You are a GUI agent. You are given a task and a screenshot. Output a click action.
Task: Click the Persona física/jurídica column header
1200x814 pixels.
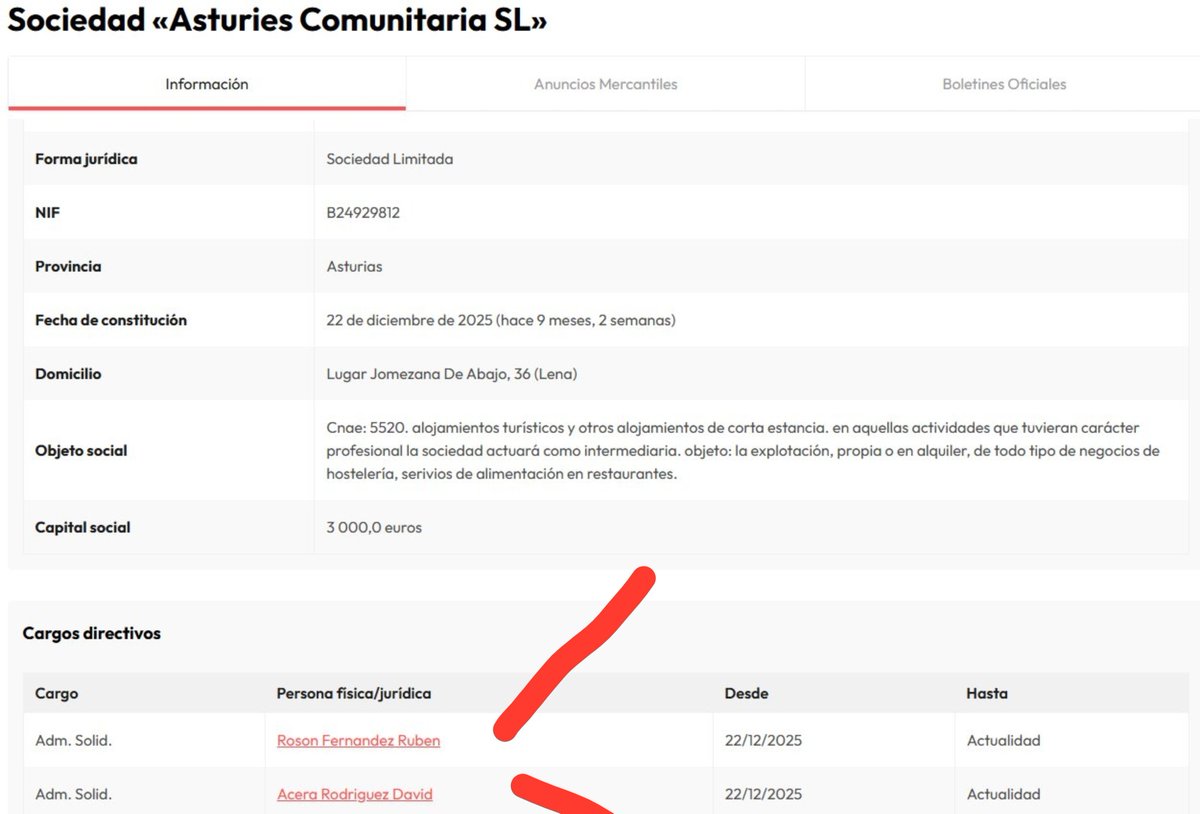(354, 693)
